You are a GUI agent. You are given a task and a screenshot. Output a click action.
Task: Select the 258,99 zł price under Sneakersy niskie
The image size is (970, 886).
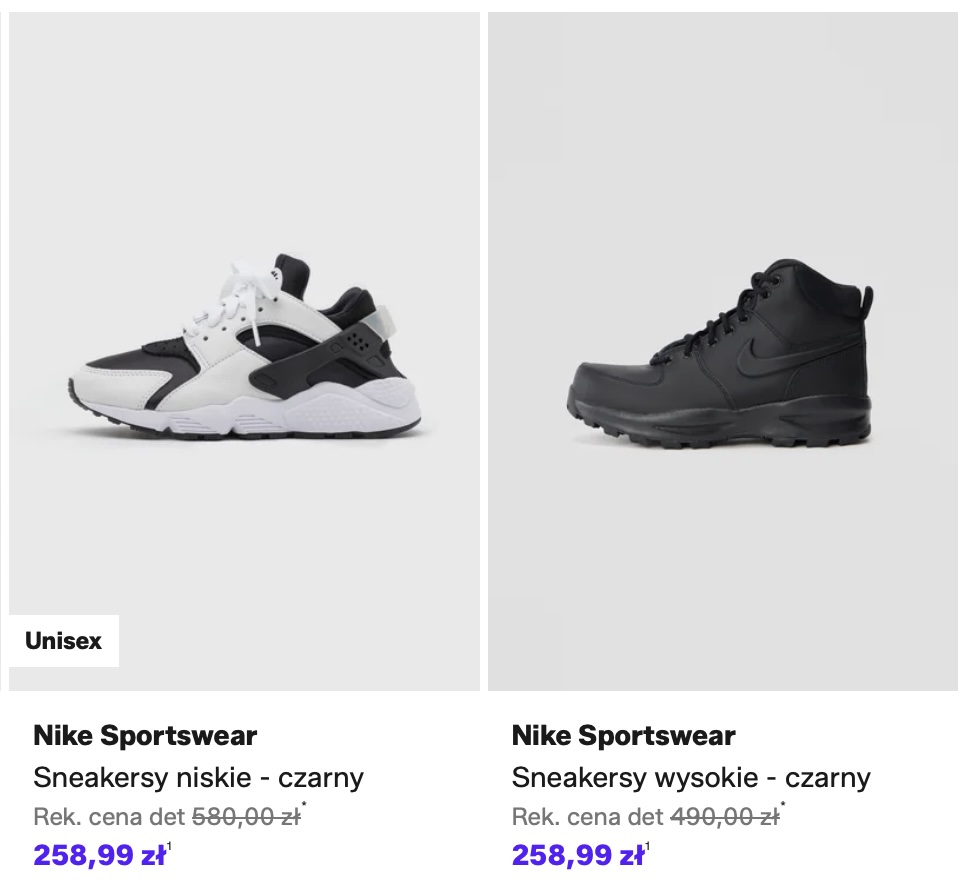(x=99, y=855)
